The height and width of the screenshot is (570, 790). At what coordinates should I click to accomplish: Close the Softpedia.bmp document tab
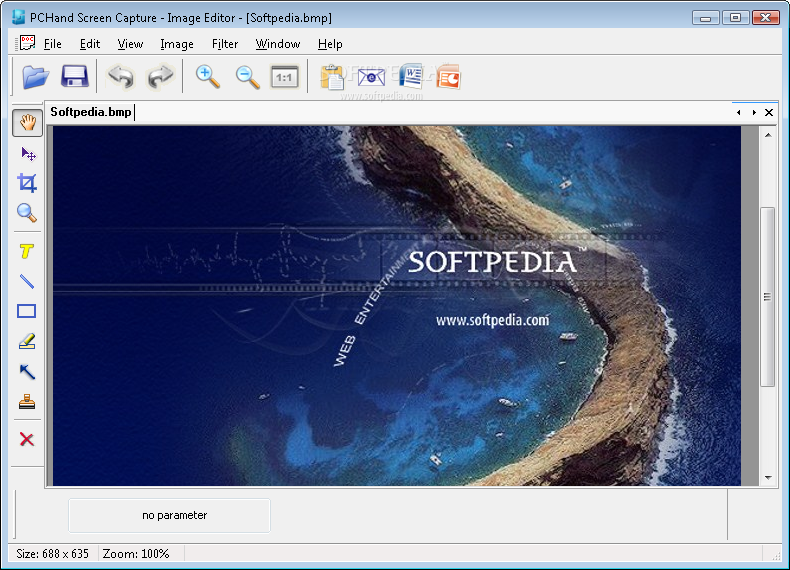pyautogui.click(x=769, y=112)
